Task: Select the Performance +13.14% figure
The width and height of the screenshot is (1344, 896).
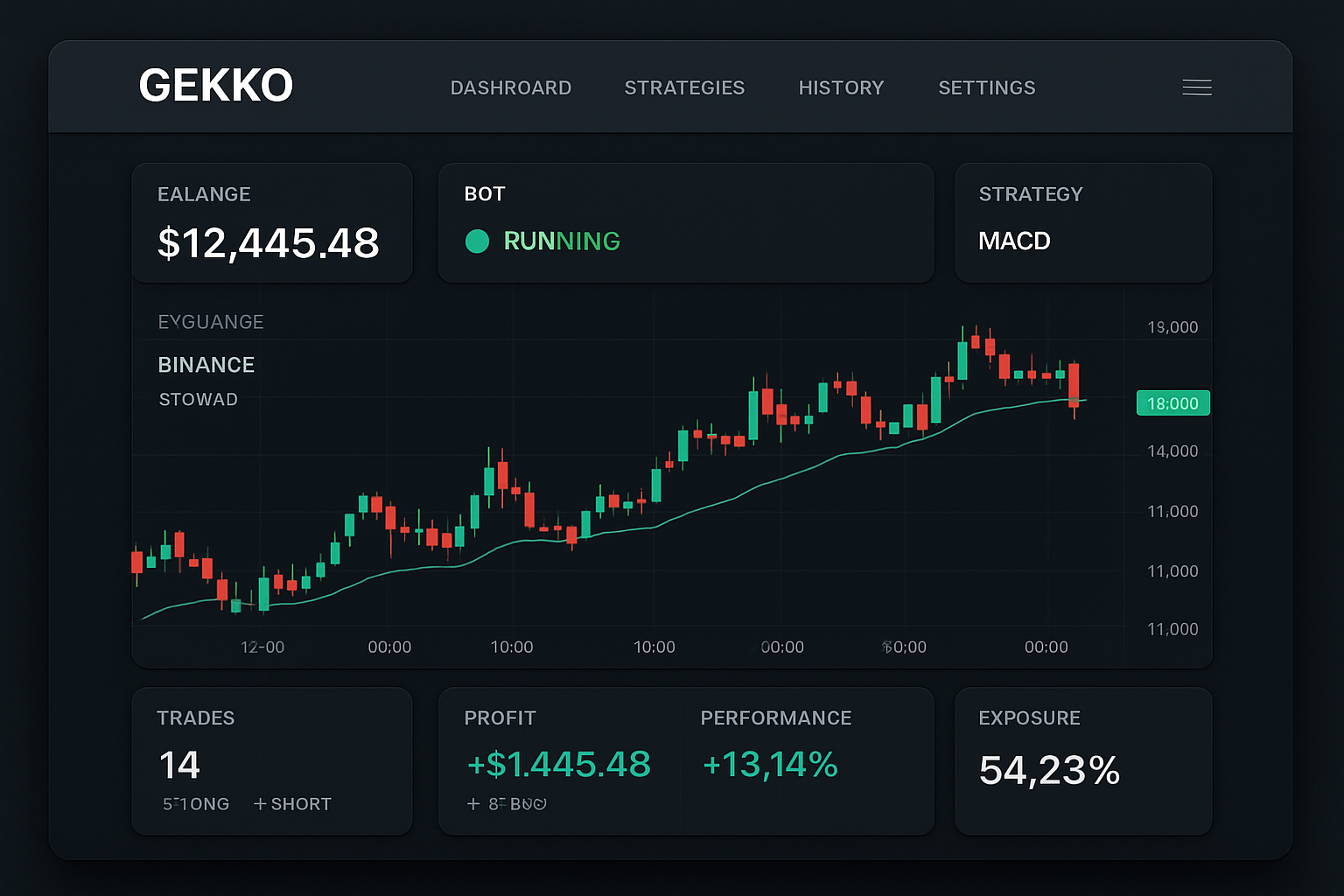Action: pos(770,764)
